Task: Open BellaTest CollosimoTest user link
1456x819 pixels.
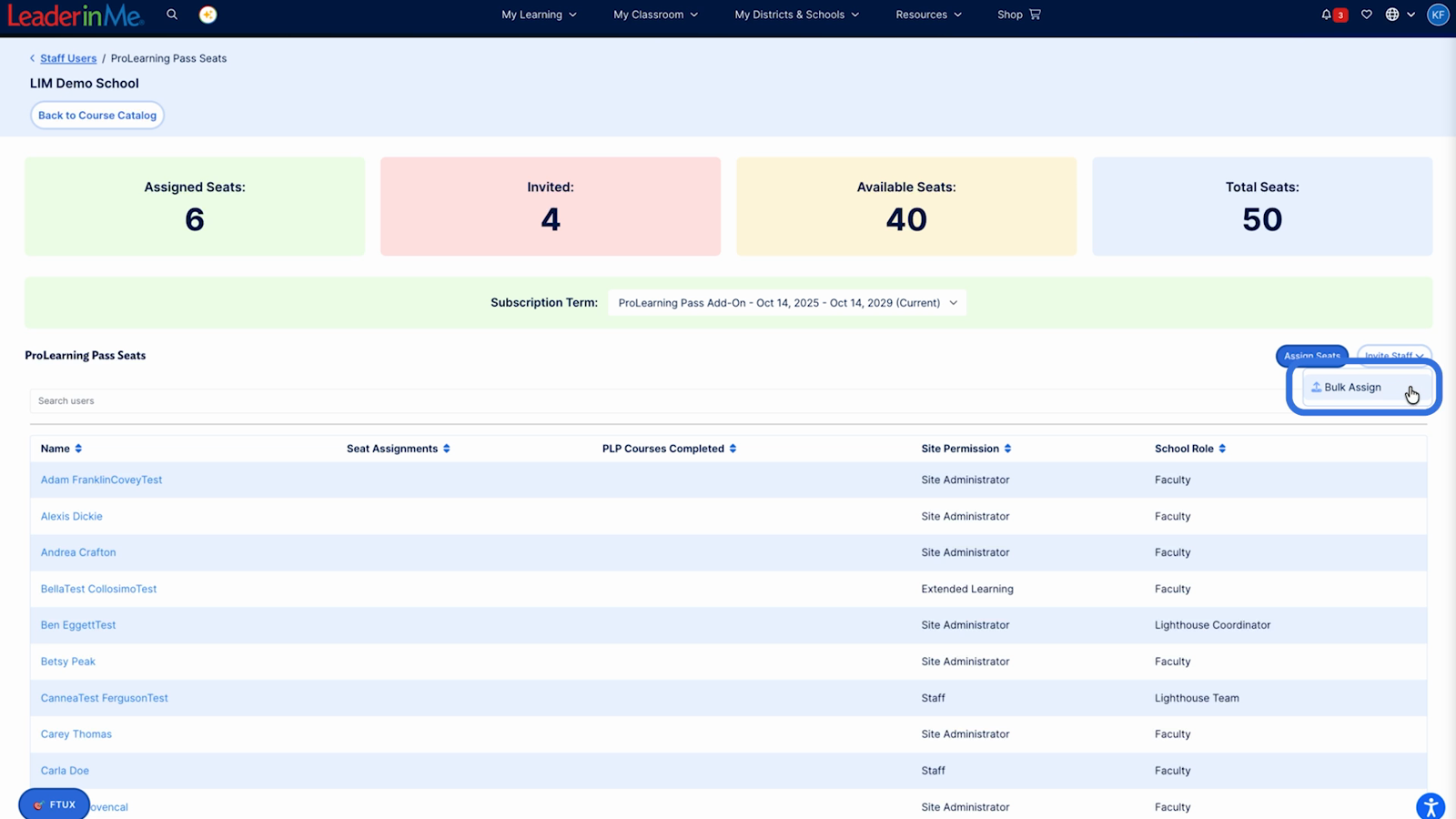Action: (98, 589)
